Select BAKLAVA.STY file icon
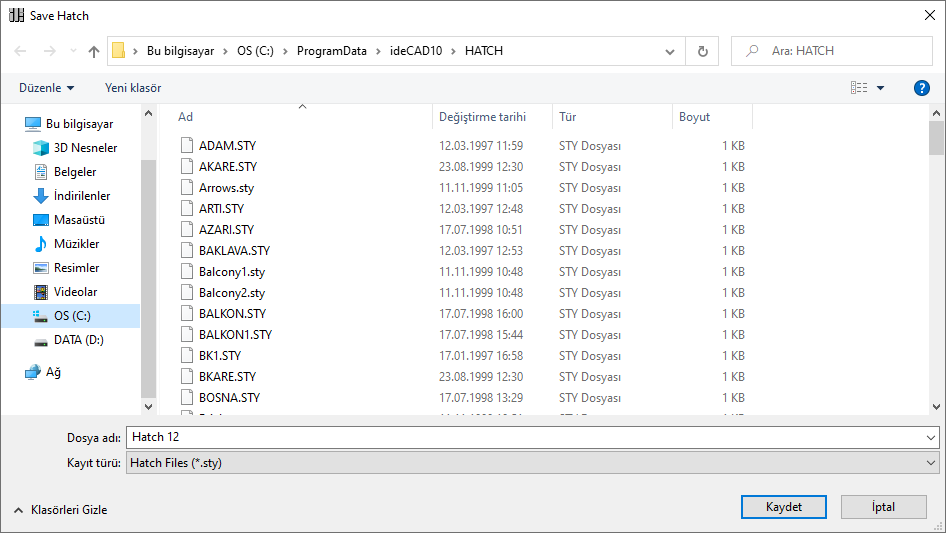Viewport: 946px width, 533px height. coord(187,251)
